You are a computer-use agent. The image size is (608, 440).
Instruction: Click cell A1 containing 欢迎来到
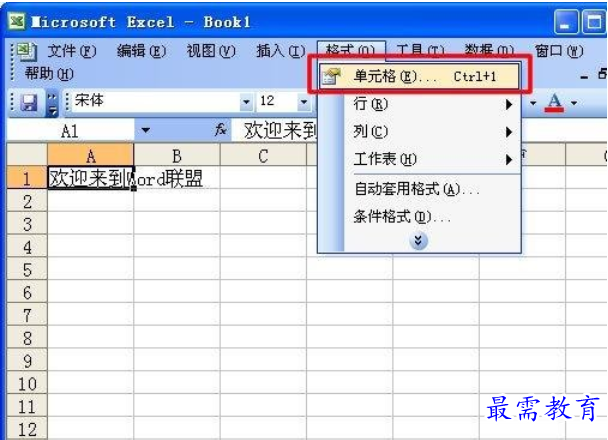(x=90, y=178)
